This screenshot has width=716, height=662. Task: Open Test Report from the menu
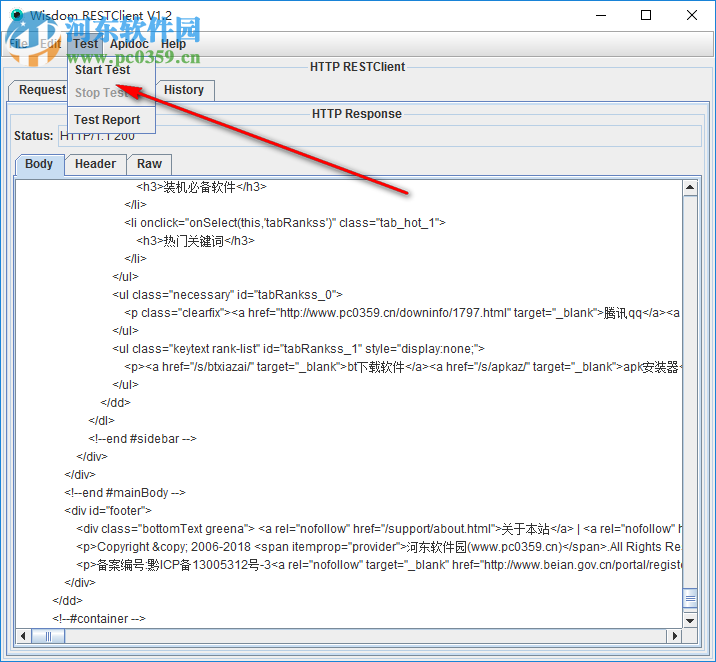click(111, 120)
